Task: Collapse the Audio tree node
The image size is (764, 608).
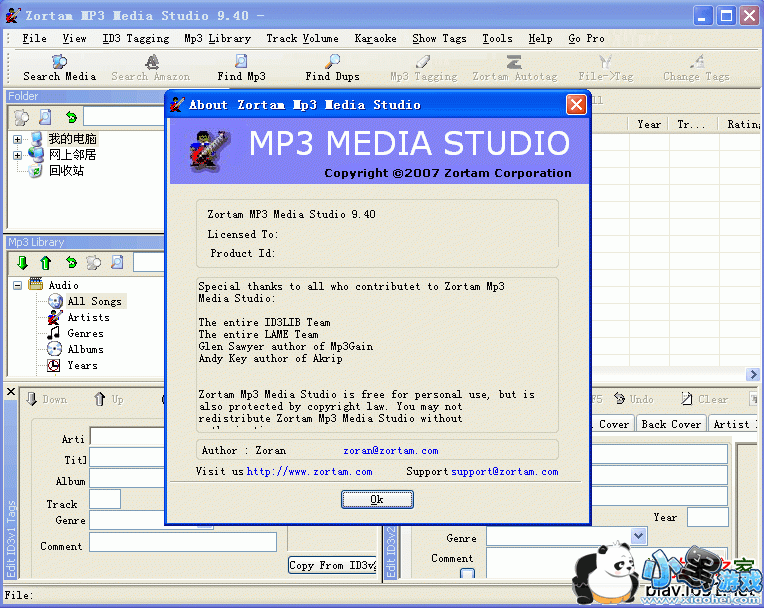Action: [x=18, y=285]
